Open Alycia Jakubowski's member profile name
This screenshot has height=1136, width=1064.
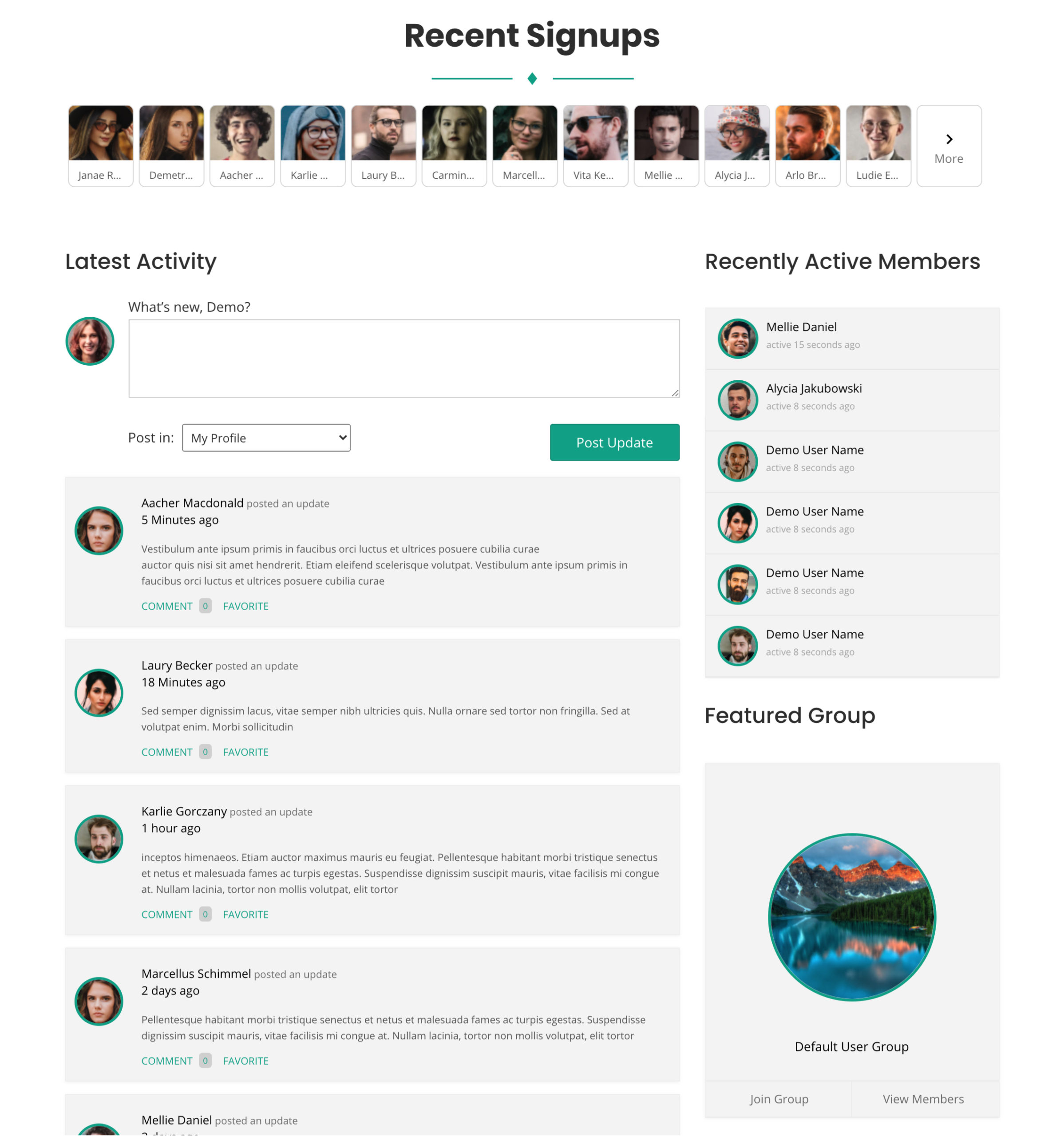(x=814, y=389)
